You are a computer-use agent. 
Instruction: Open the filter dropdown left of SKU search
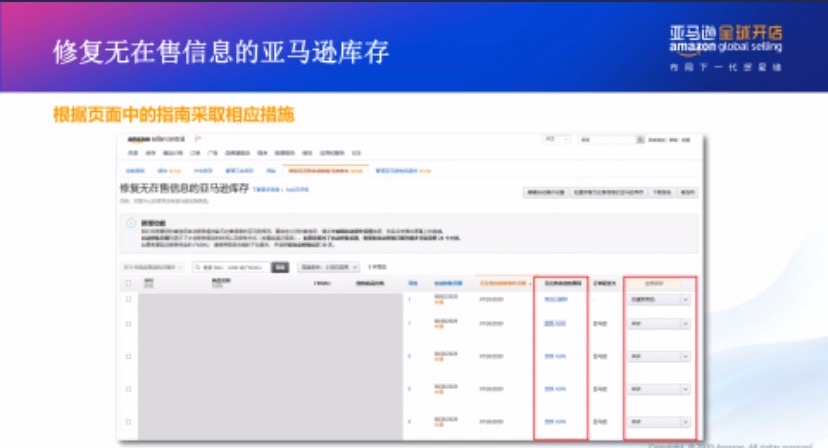[x=152, y=267]
